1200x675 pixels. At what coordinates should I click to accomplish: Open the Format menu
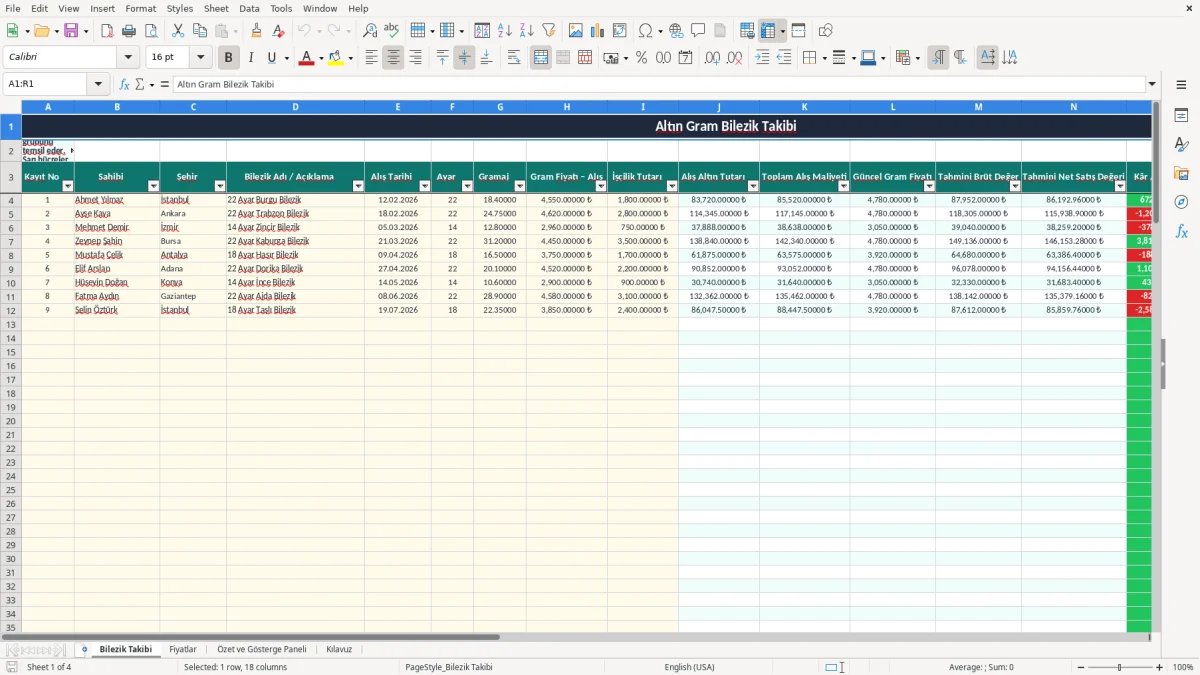coord(141,8)
